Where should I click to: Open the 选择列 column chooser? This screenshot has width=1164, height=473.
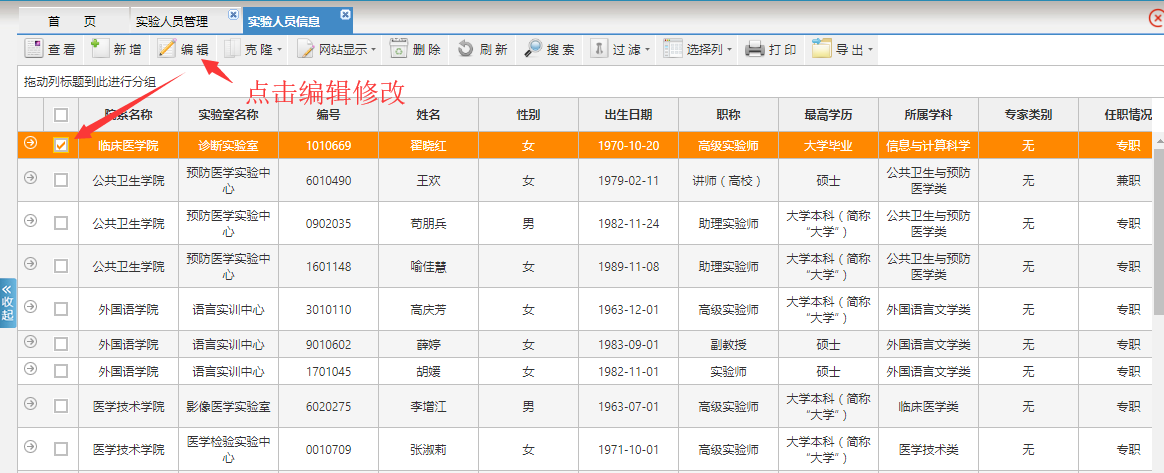tap(697, 49)
